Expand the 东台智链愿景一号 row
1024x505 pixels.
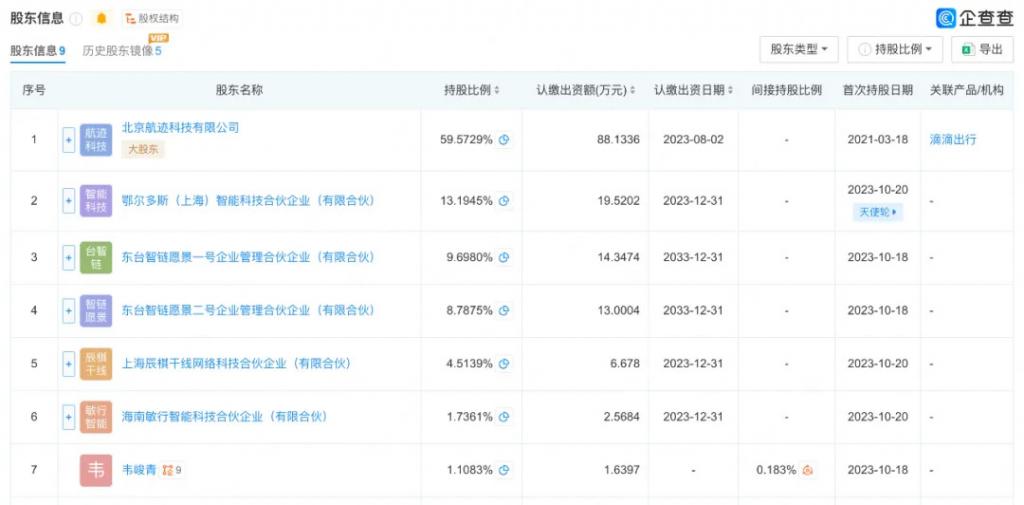[69, 258]
